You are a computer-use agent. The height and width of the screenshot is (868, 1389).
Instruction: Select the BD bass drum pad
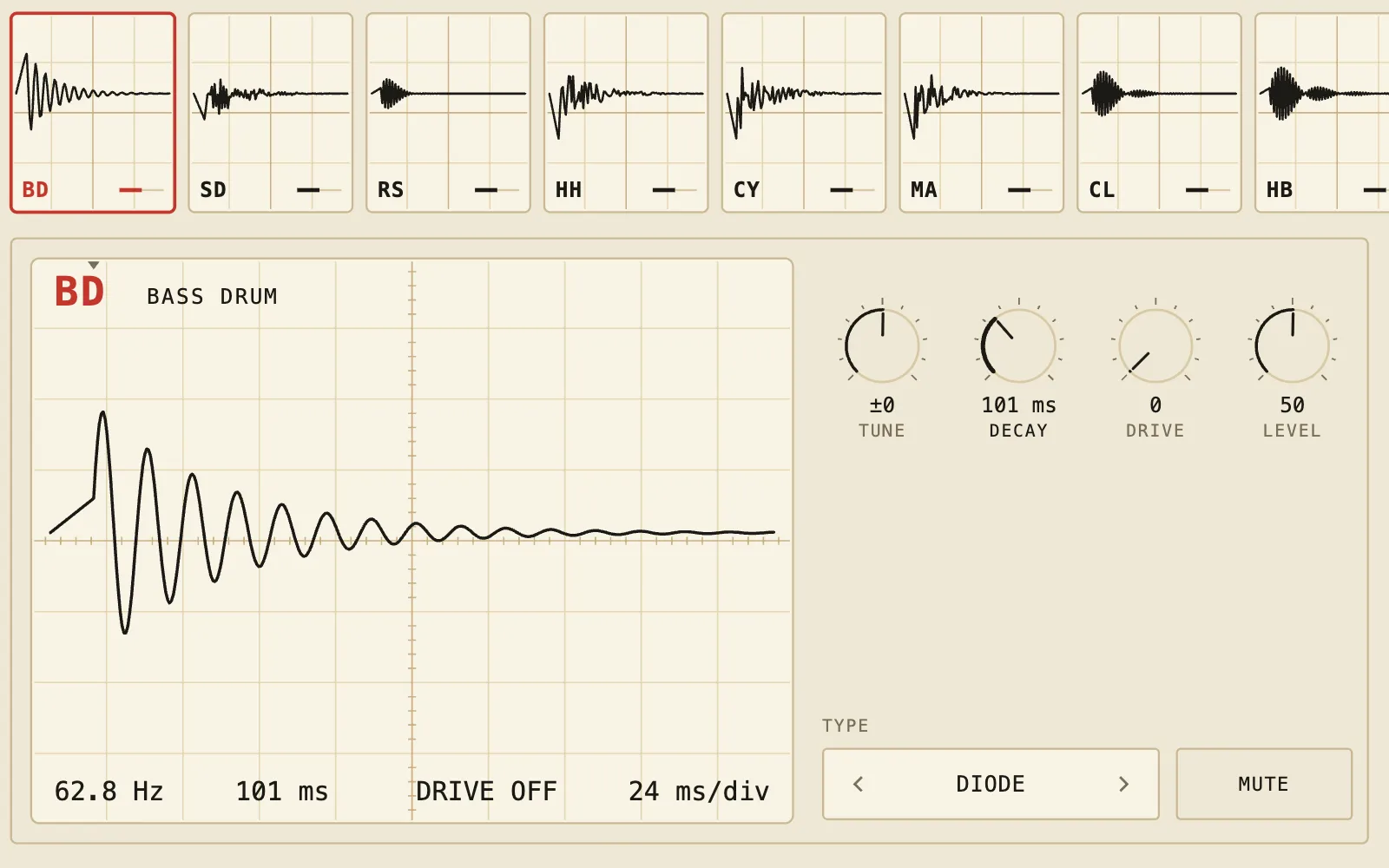93,113
